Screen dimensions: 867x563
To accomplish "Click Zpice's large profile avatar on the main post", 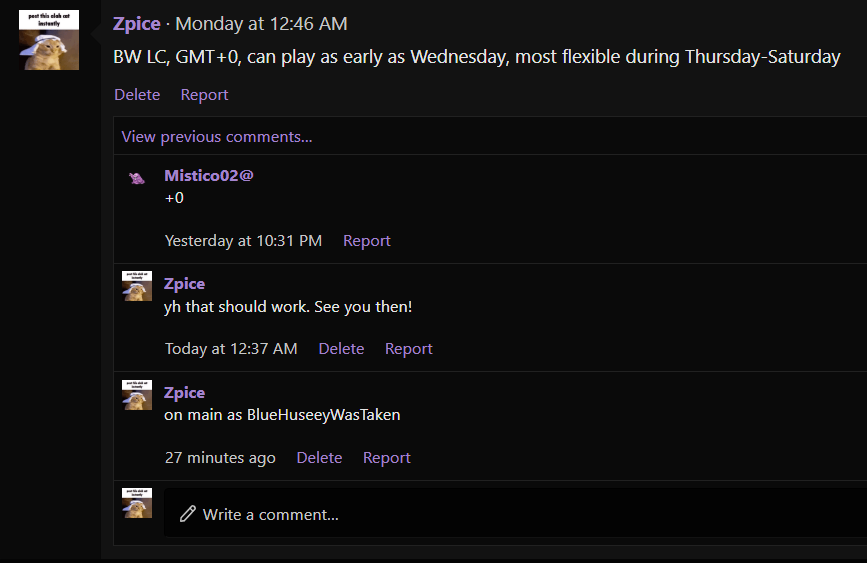I will (x=49, y=40).
